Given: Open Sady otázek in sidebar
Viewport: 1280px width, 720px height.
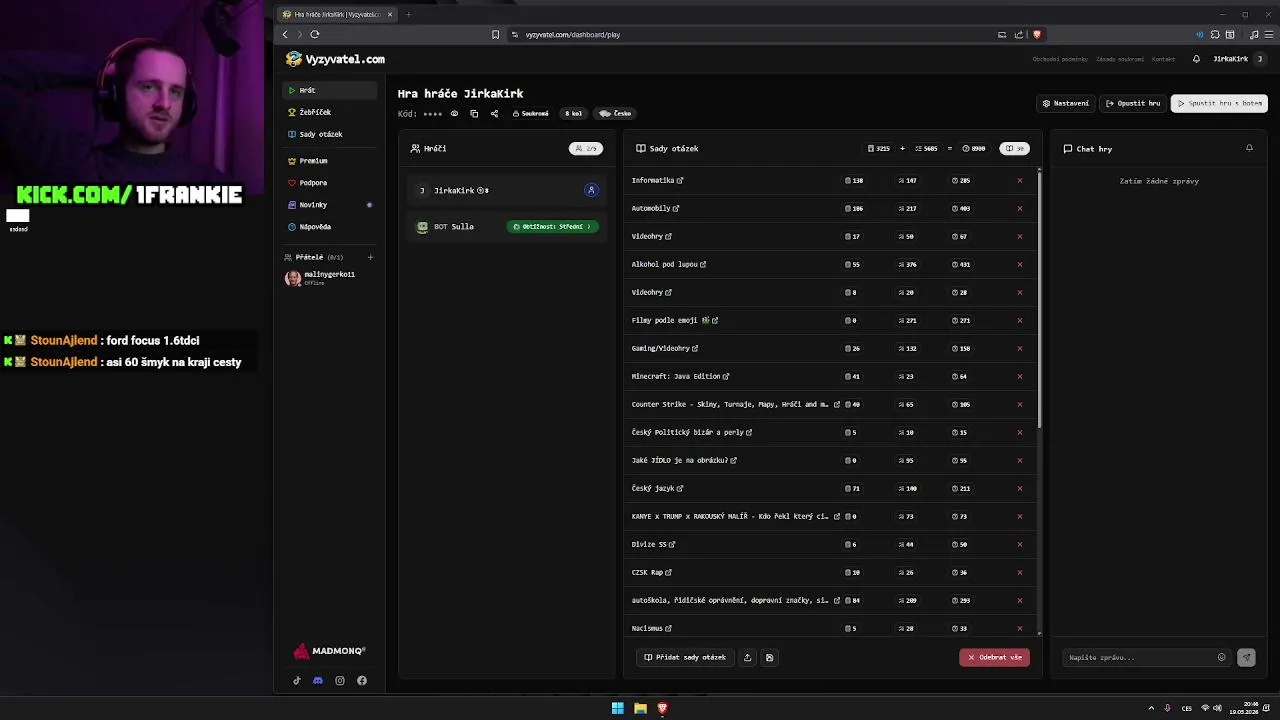Looking at the screenshot, I should point(331,134).
